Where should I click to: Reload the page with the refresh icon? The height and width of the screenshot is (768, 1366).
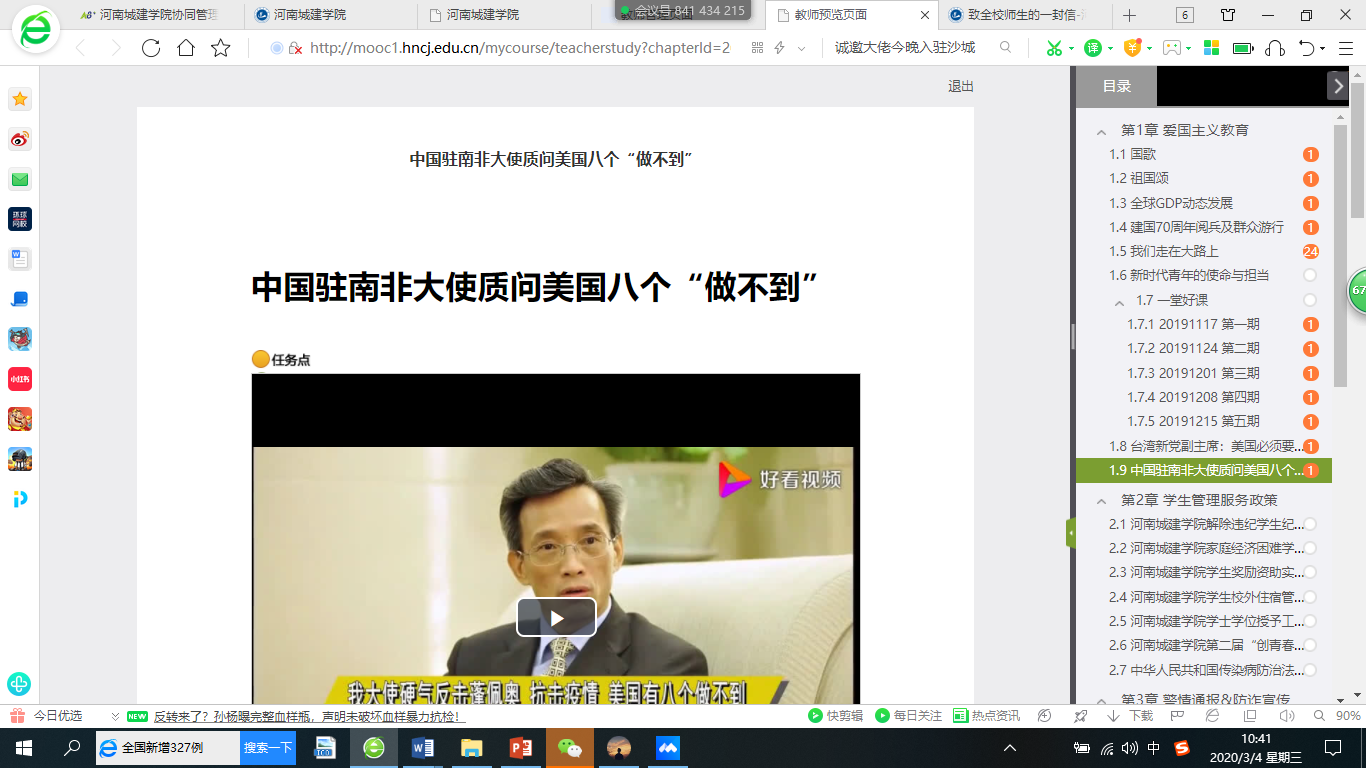[x=151, y=48]
